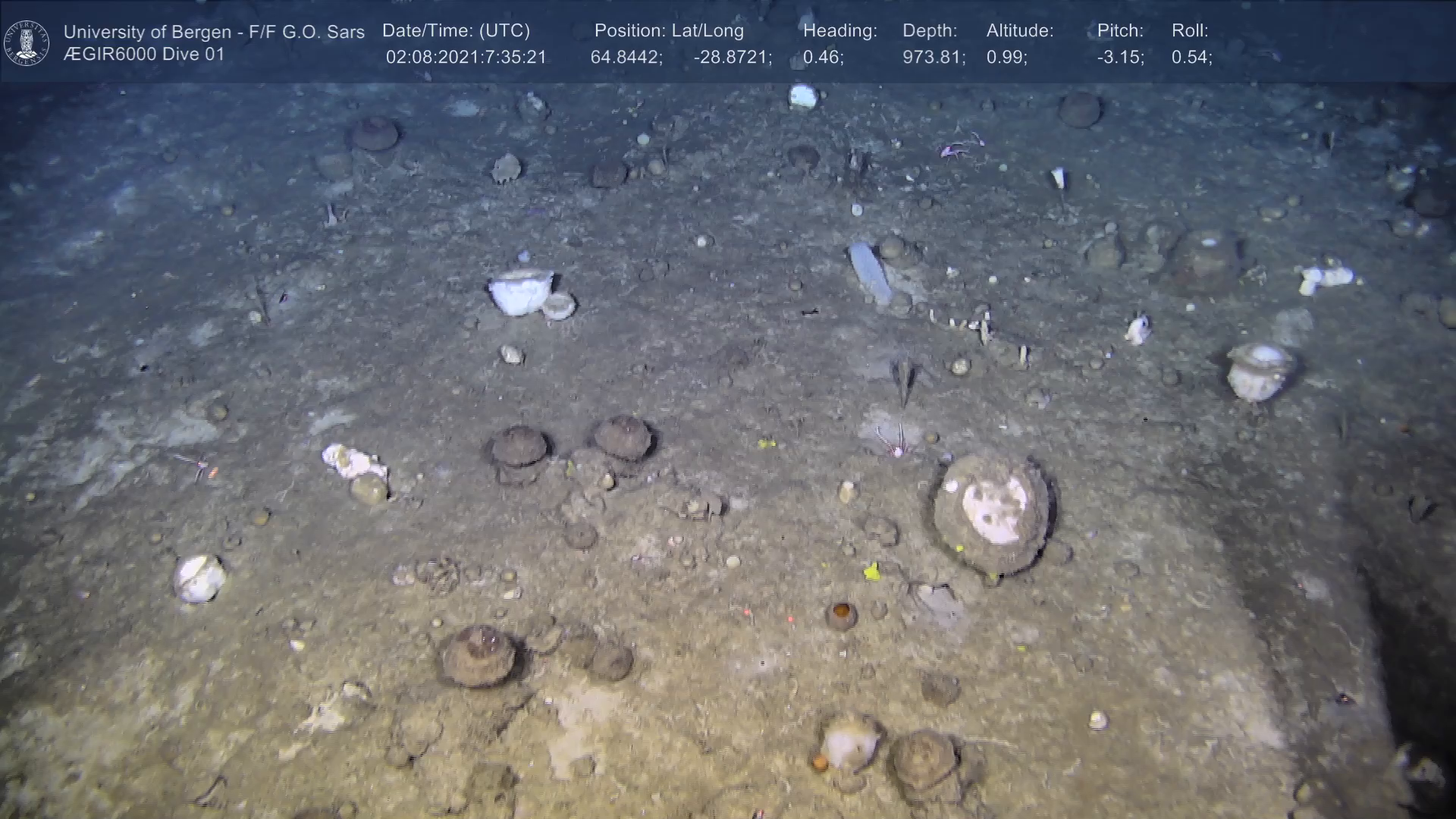Select the timestamp value 02:08:2021:7:35:21
1456x819 pixels.
pyautogui.click(x=466, y=58)
